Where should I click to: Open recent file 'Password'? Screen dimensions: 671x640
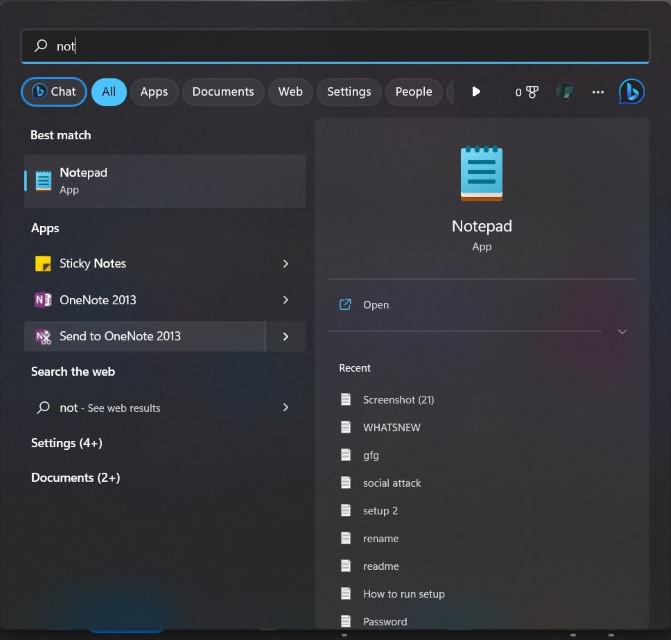pyautogui.click(x=385, y=622)
